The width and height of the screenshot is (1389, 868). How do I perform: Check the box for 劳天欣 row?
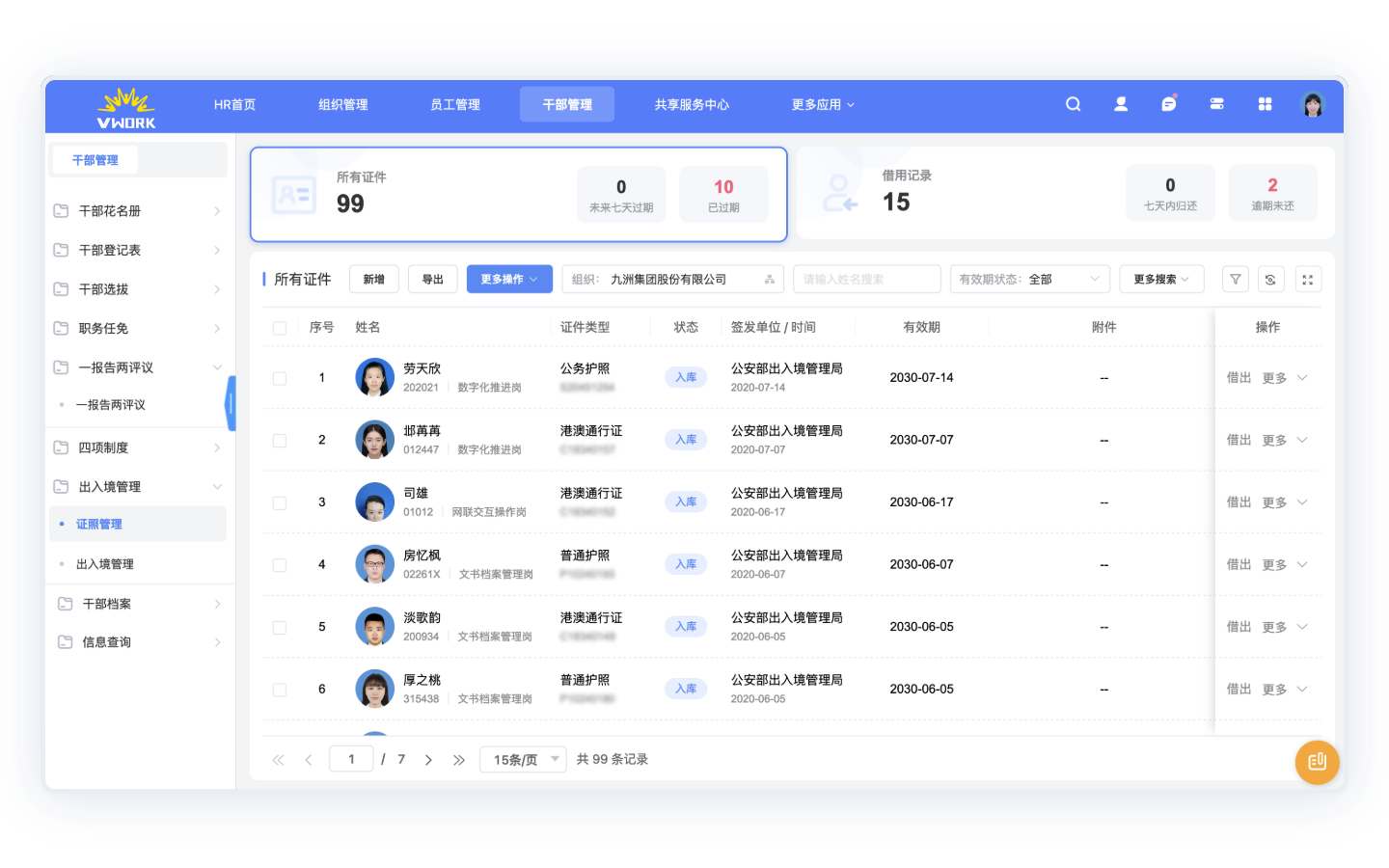280,378
